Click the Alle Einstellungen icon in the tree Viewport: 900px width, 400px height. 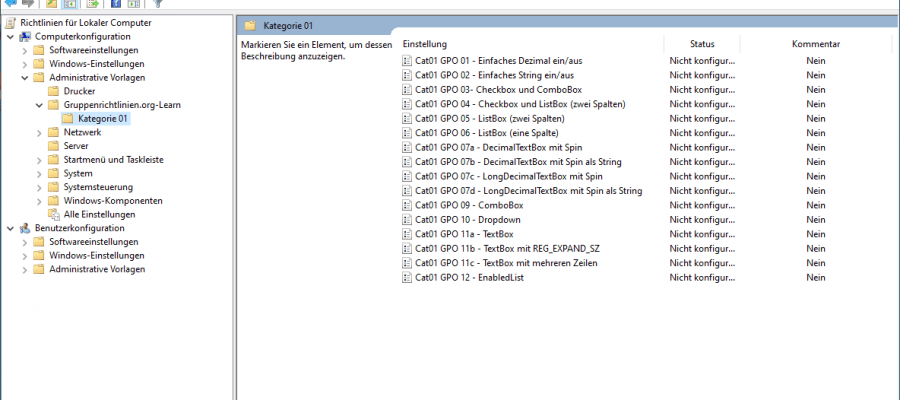tap(54, 214)
